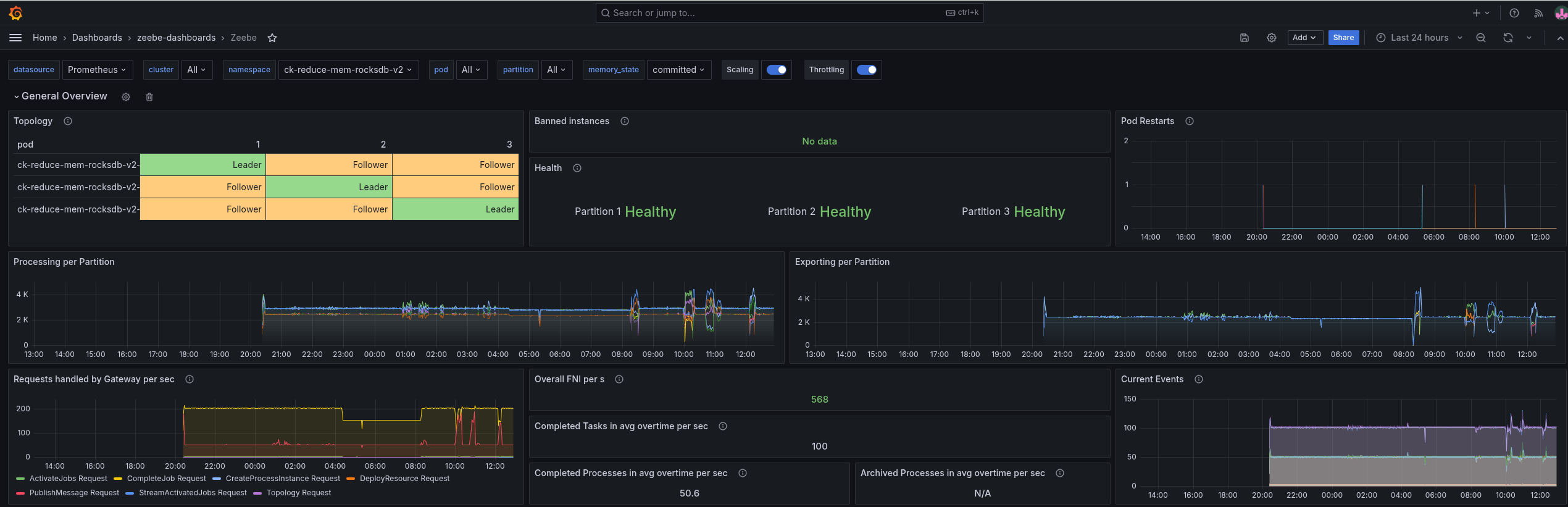Click the Exporting per Partition panel title
1568x507 pixels.
click(x=842, y=262)
